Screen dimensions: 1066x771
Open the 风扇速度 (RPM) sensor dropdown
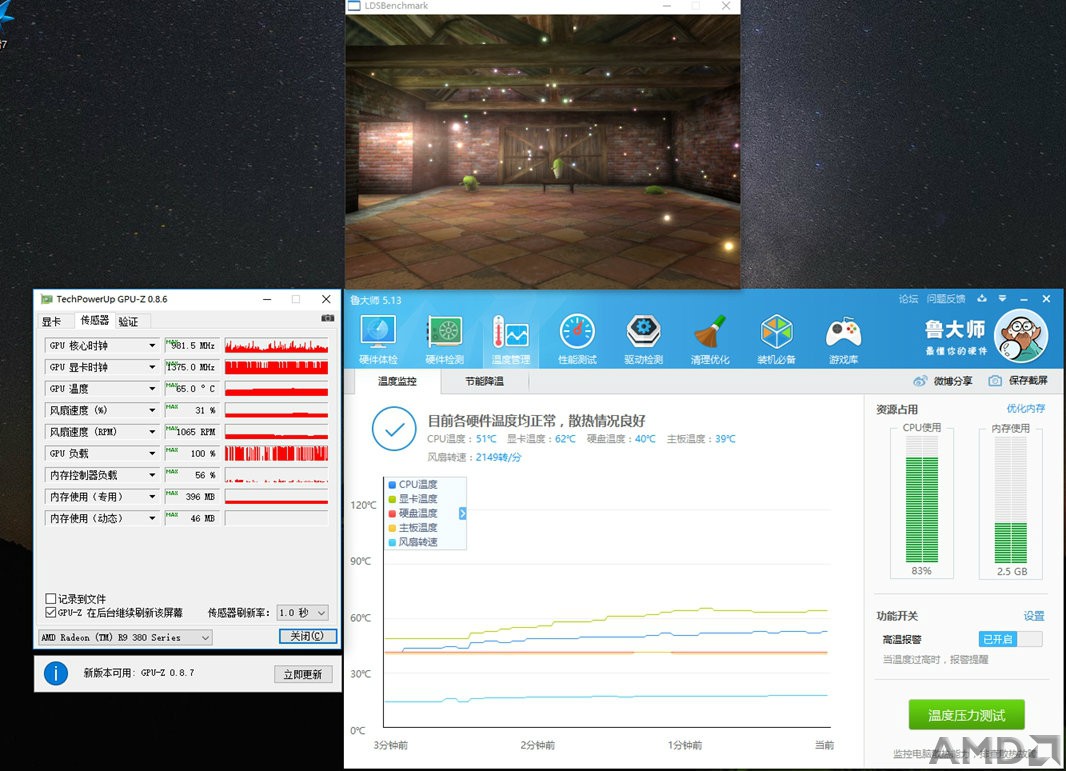[x=152, y=432]
